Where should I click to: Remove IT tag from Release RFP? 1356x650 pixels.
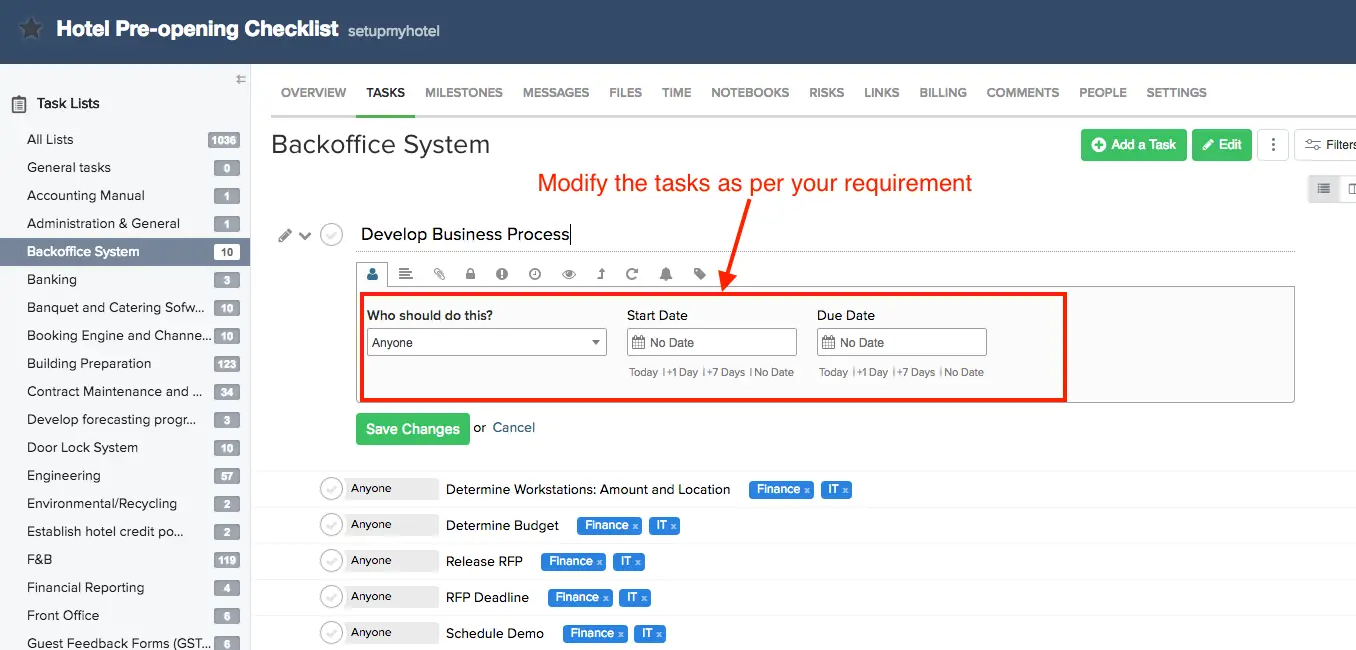638,562
